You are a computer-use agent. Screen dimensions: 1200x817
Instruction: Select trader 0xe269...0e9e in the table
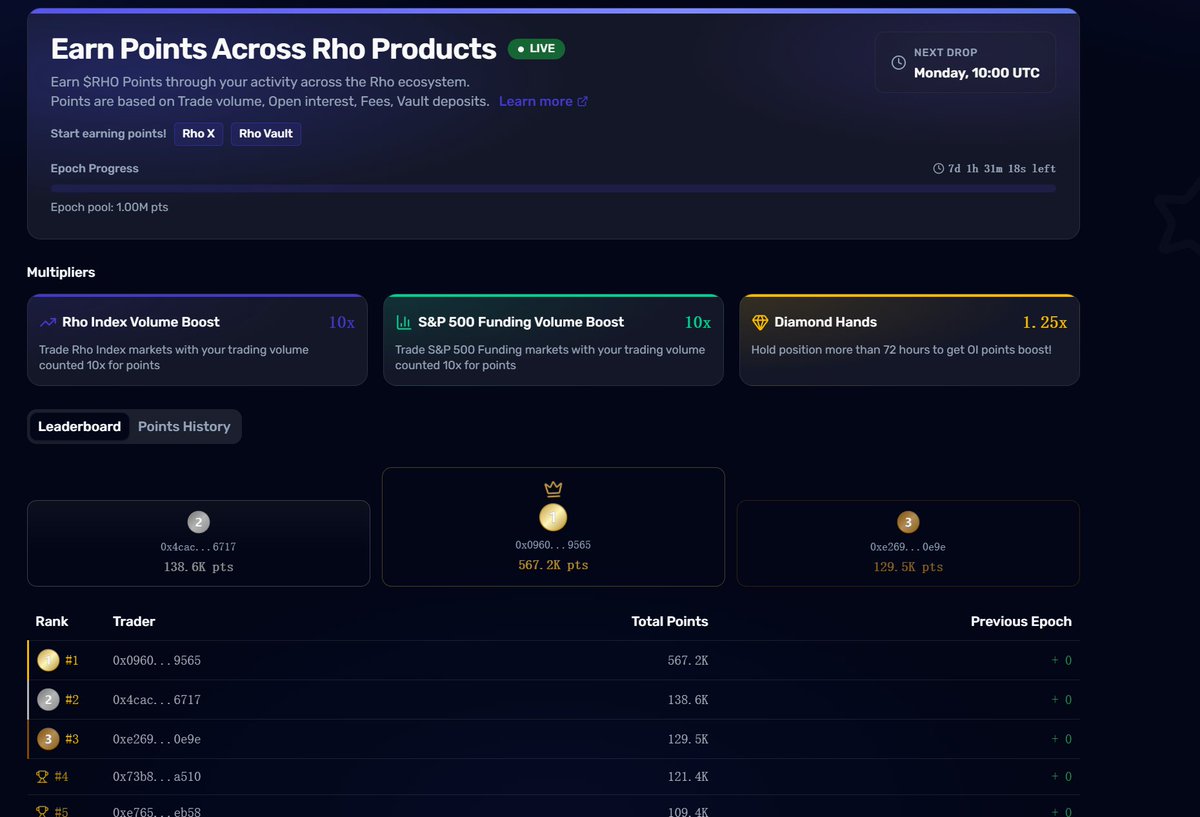(x=157, y=739)
